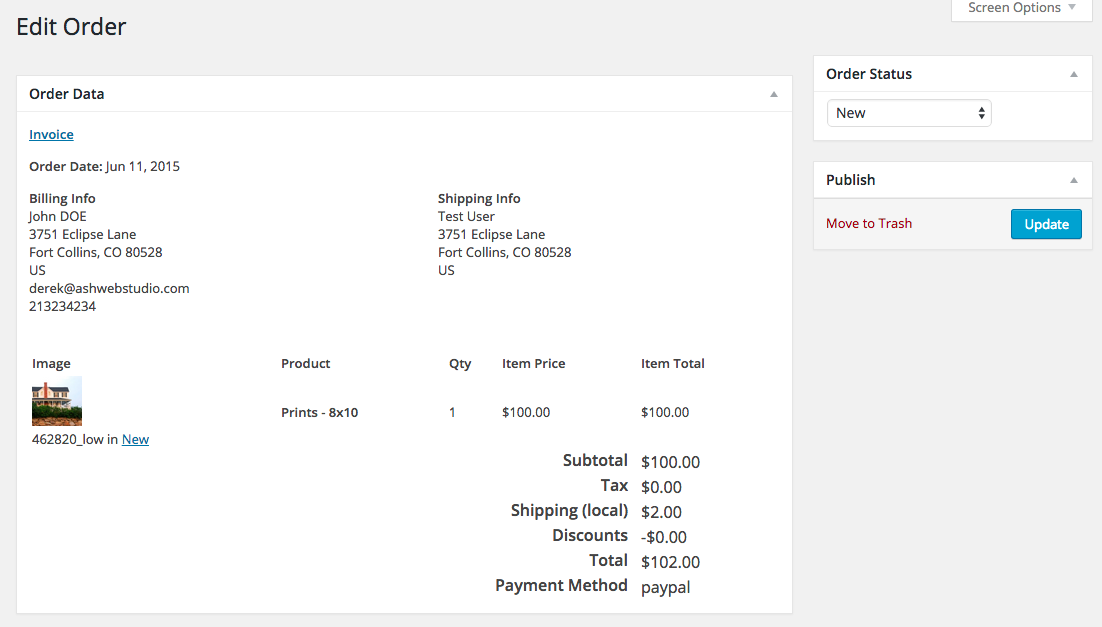
Task: Open the Invoice link
Action: [x=51, y=134]
